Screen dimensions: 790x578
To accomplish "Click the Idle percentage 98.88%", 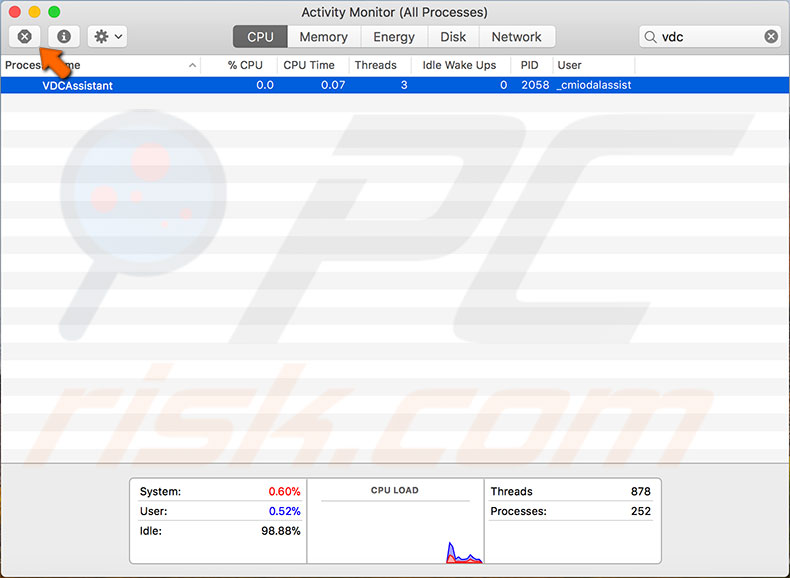I will [x=281, y=531].
